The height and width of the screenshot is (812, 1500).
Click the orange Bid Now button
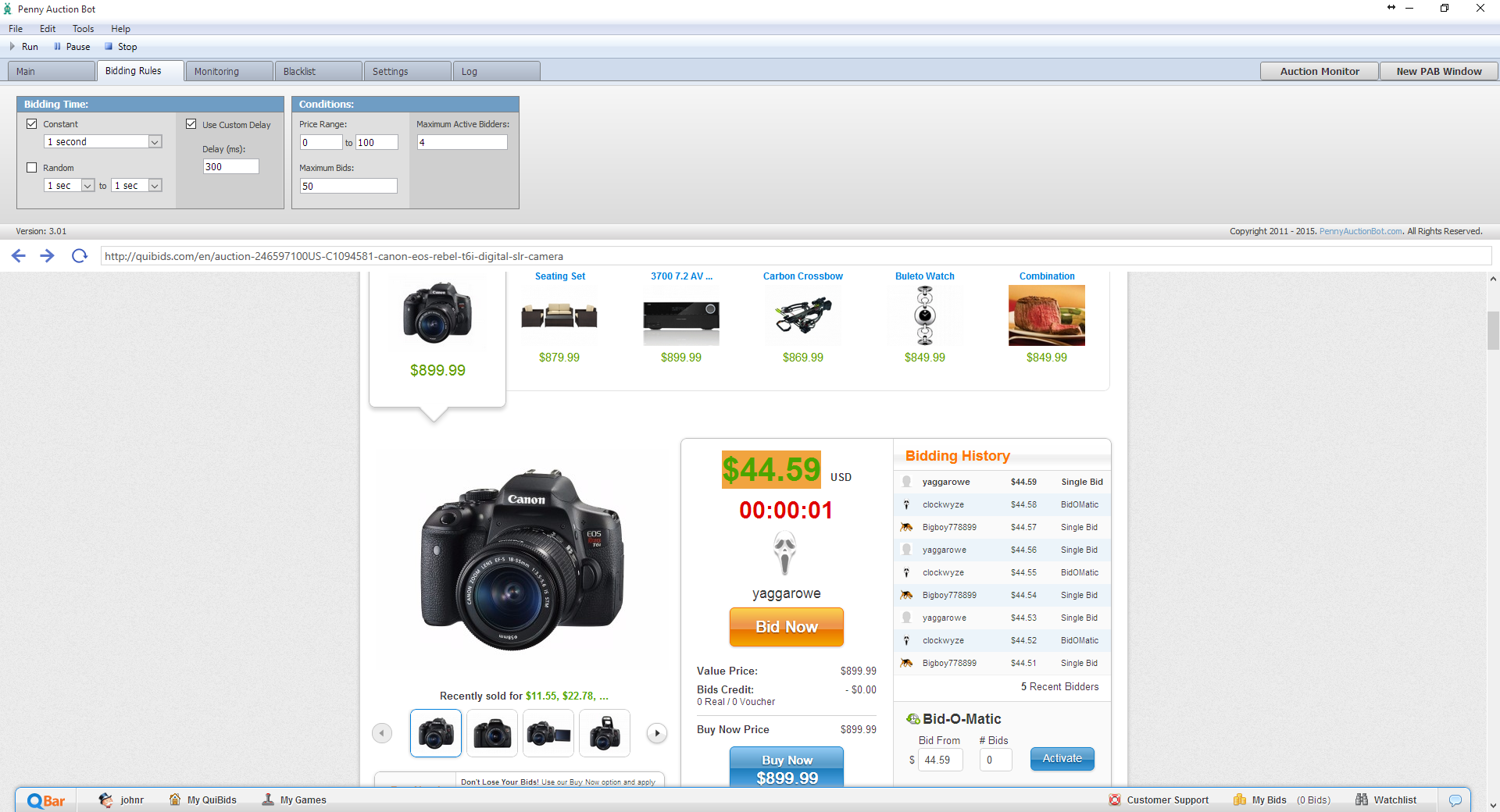787,627
